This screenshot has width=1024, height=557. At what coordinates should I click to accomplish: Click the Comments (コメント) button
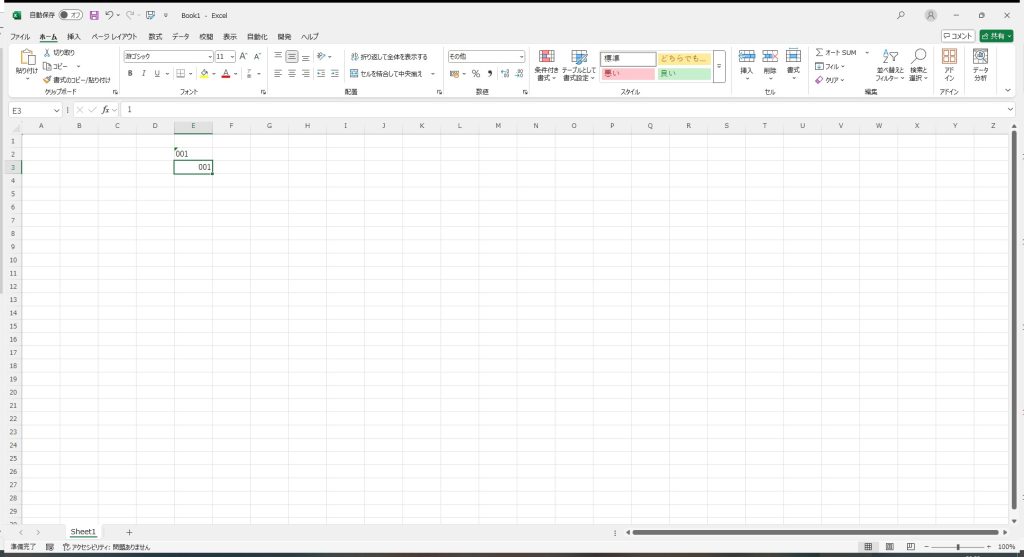957,36
